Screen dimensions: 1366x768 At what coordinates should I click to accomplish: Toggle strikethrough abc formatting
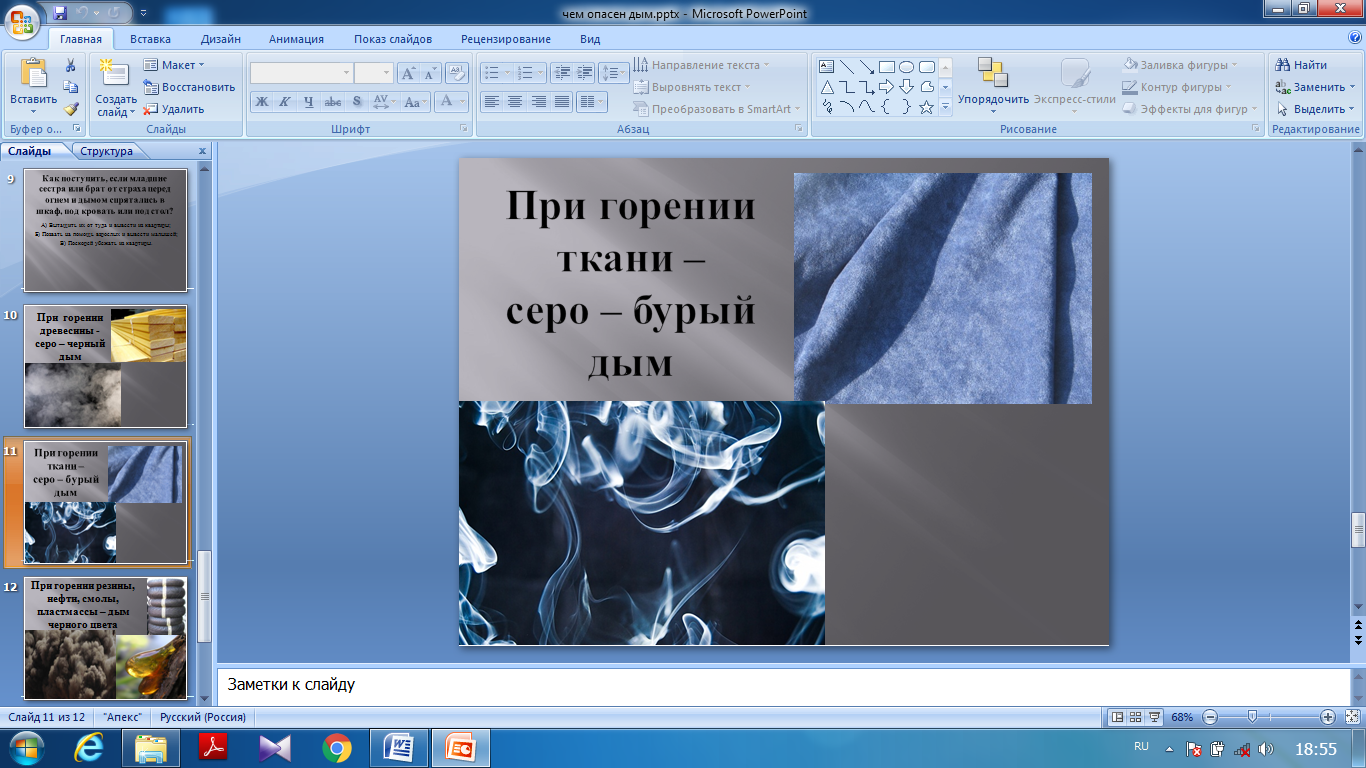(333, 102)
